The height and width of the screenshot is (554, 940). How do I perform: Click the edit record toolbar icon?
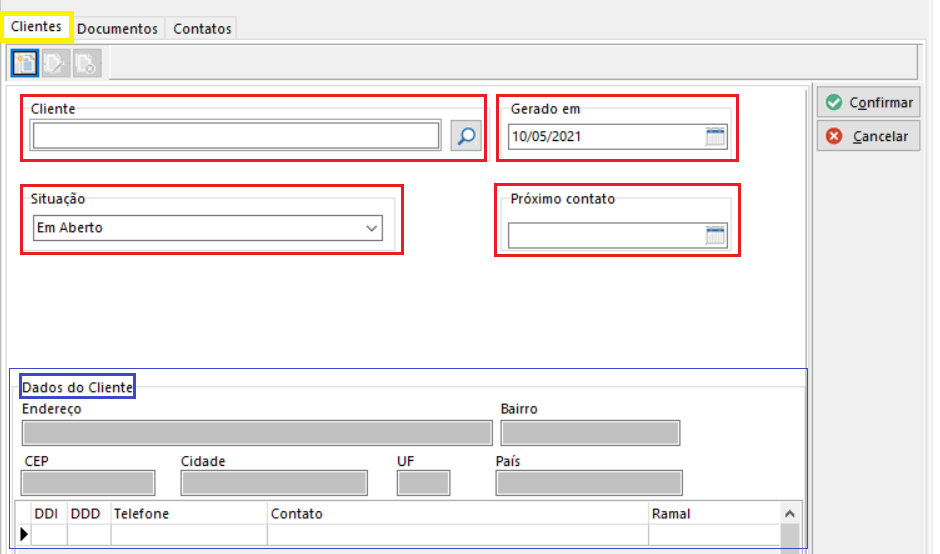point(55,63)
